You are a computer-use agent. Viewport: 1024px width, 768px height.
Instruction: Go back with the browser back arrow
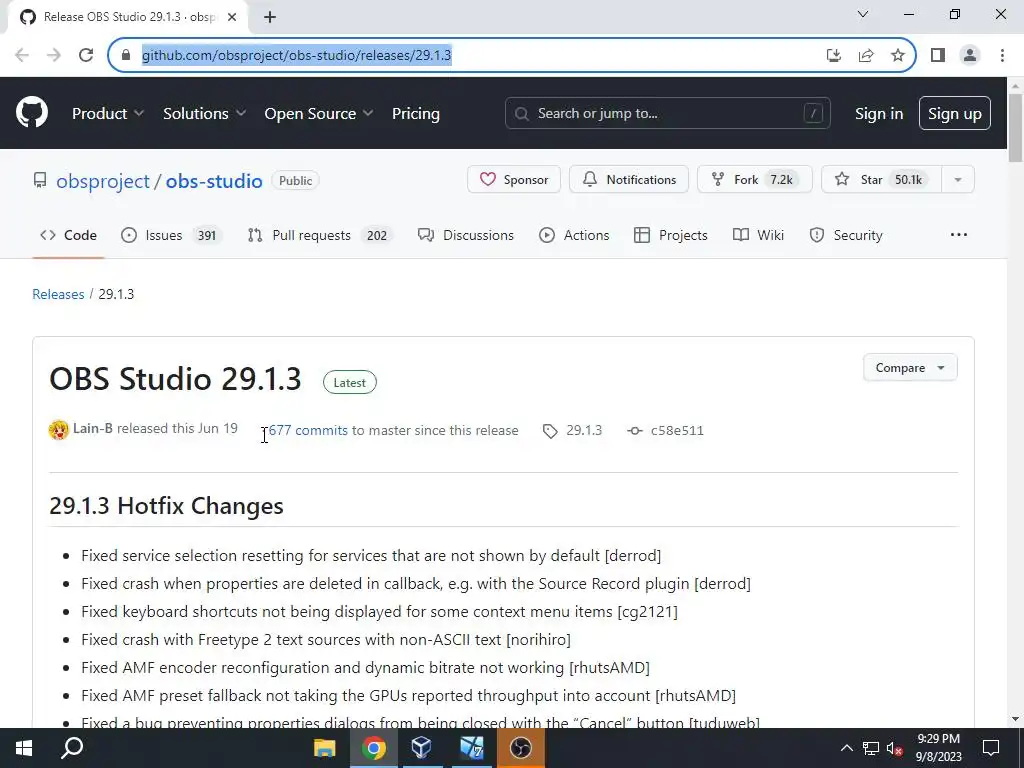click(22, 55)
